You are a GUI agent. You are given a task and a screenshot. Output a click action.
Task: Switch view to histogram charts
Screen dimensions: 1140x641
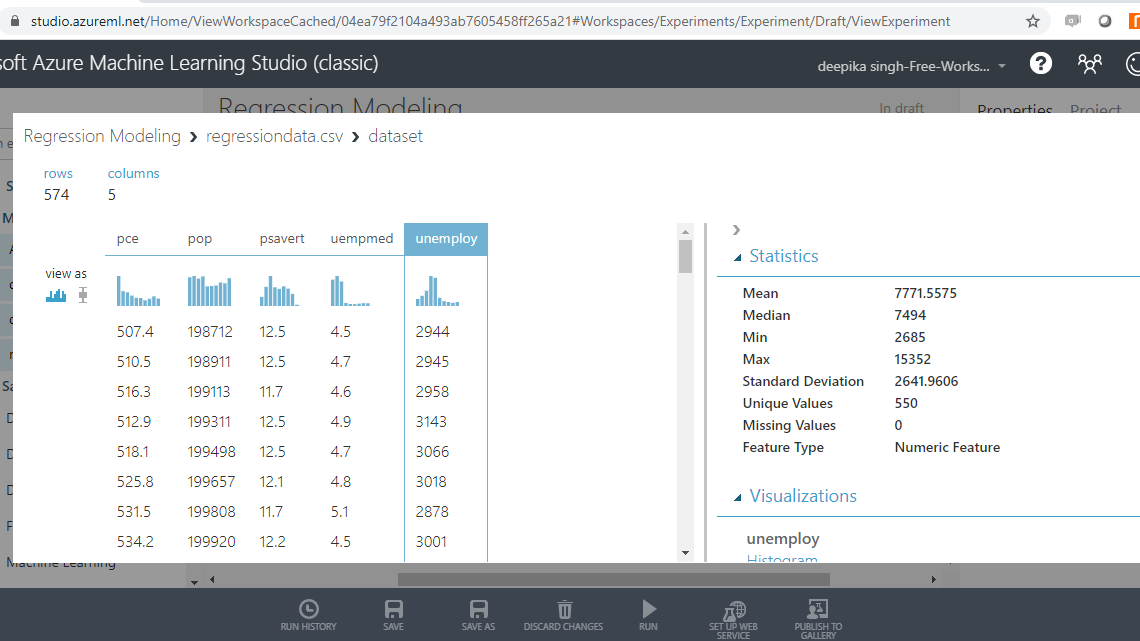(56, 295)
